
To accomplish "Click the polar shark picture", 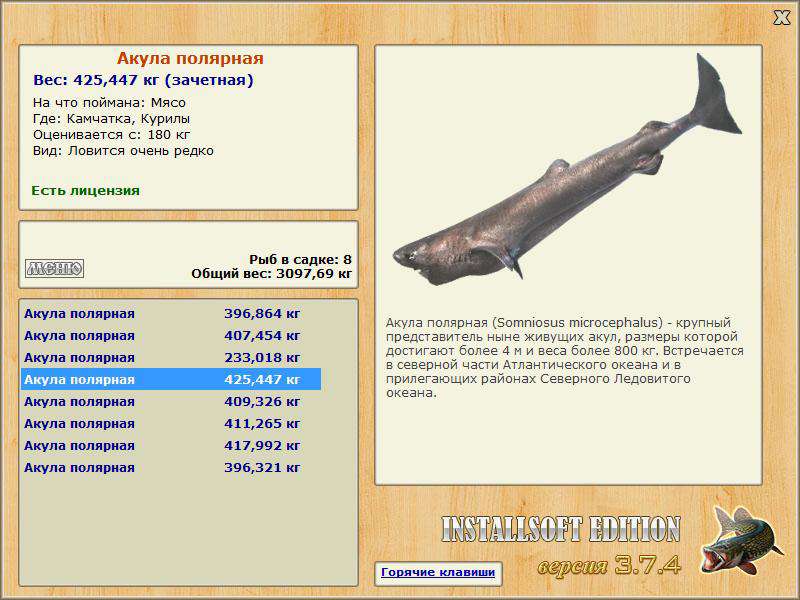I will click(x=566, y=171).
